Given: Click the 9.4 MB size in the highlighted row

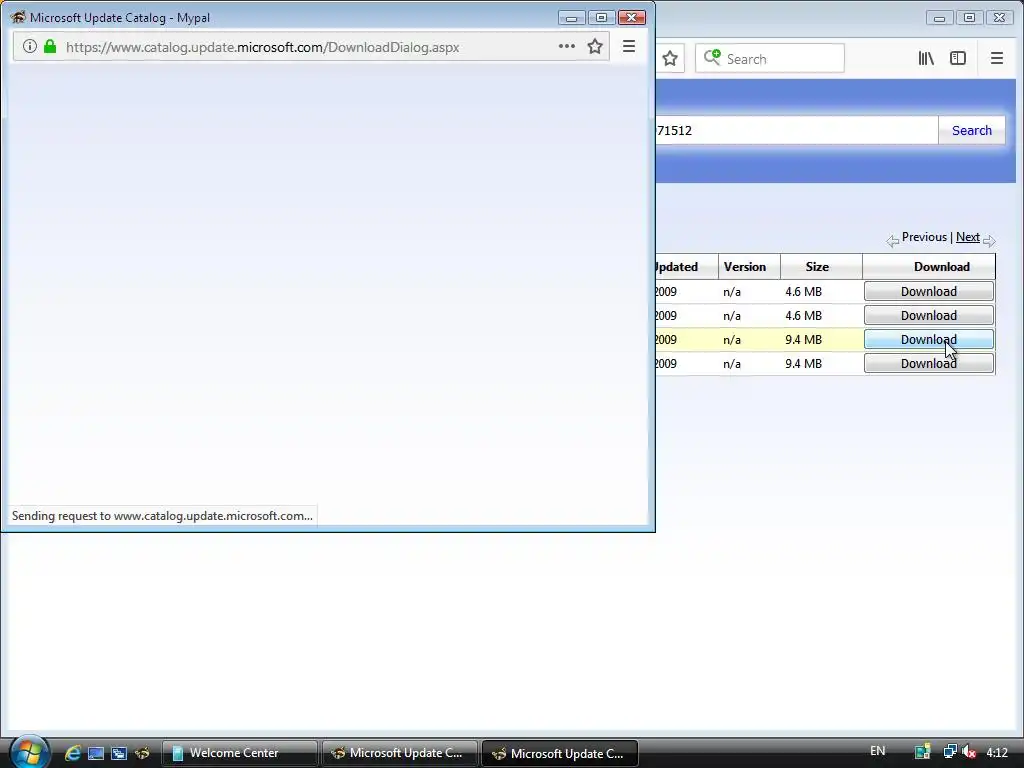Looking at the screenshot, I should tap(803, 340).
